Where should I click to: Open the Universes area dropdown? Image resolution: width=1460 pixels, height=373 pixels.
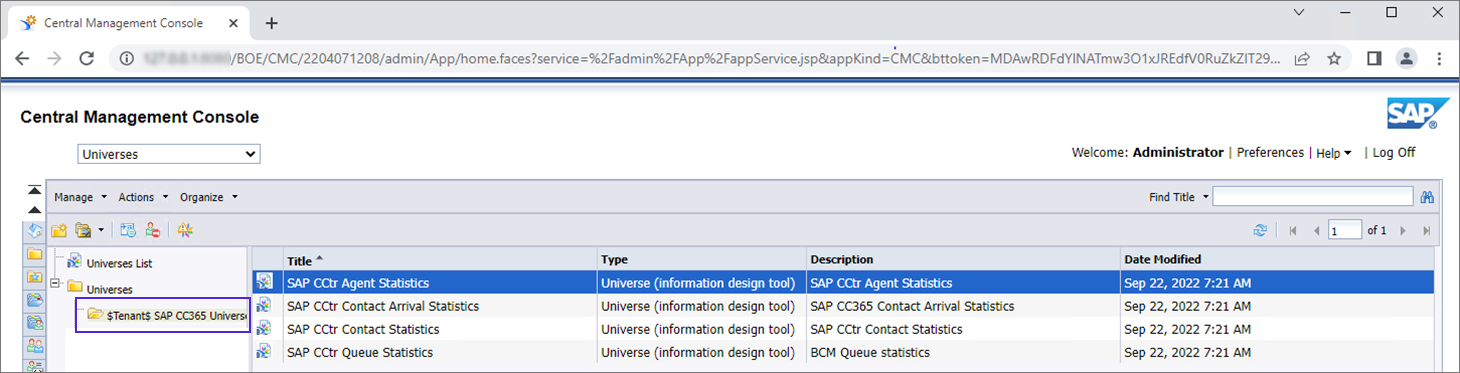[x=169, y=154]
